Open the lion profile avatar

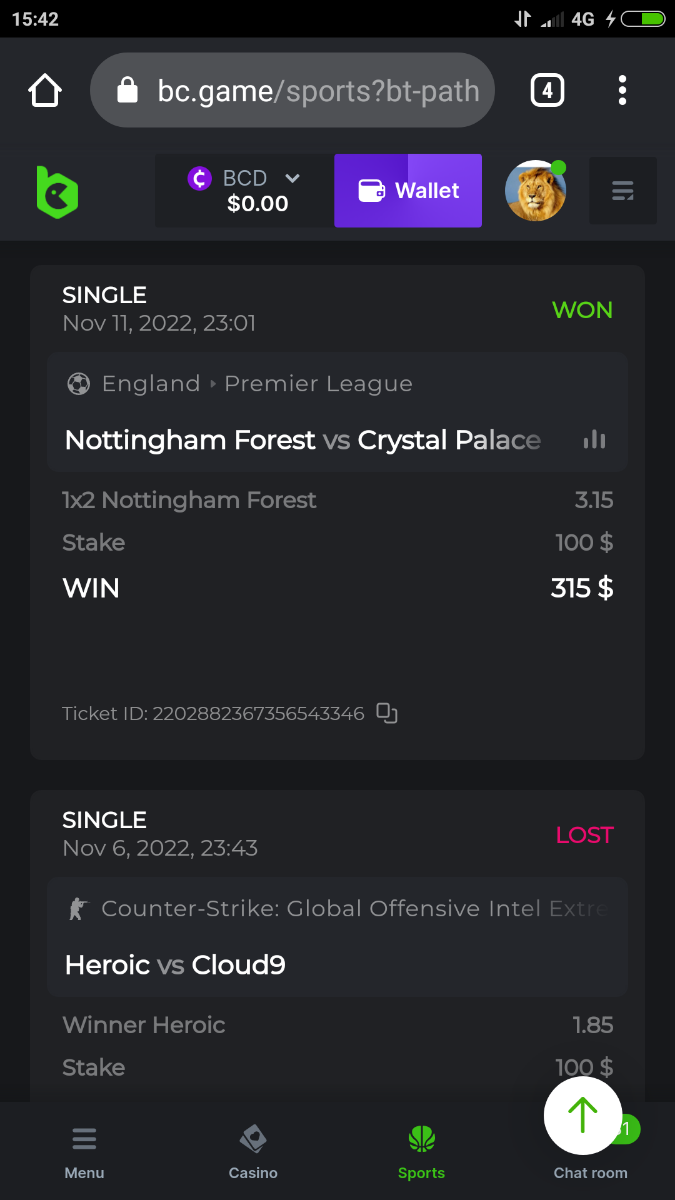click(x=535, y=191)
